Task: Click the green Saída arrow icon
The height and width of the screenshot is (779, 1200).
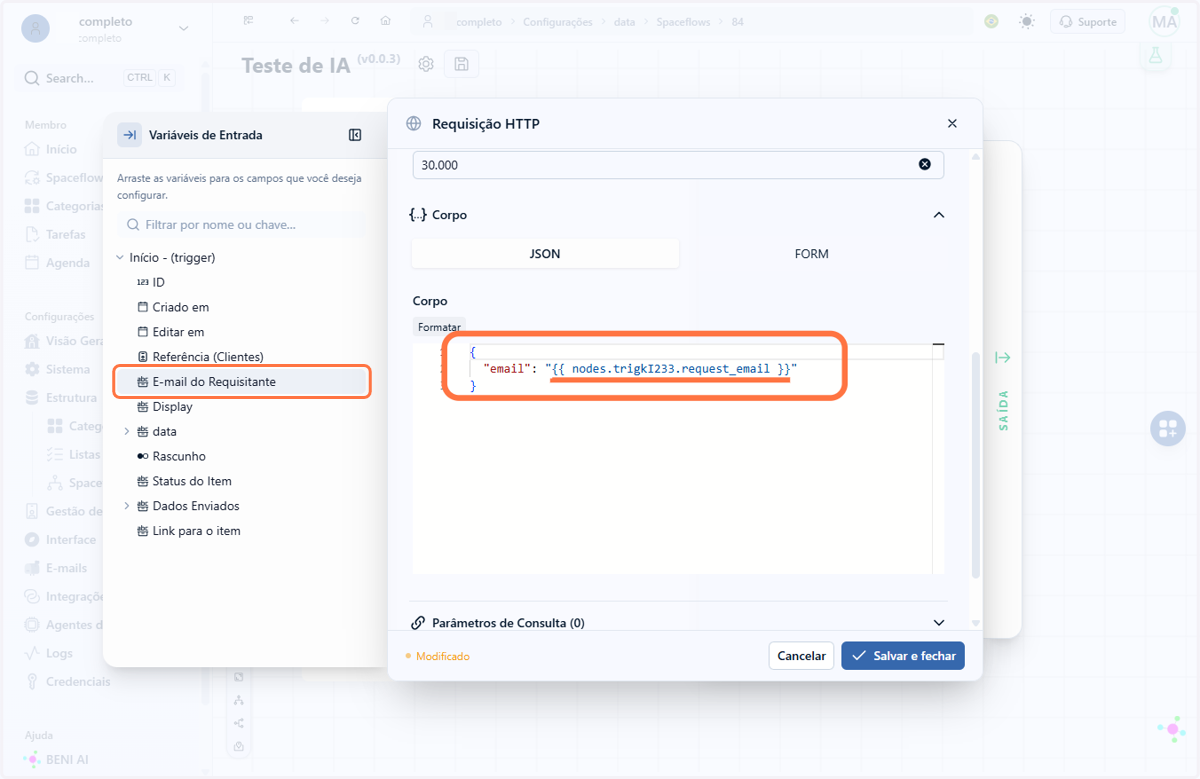Action: [x=1003, y=358]
